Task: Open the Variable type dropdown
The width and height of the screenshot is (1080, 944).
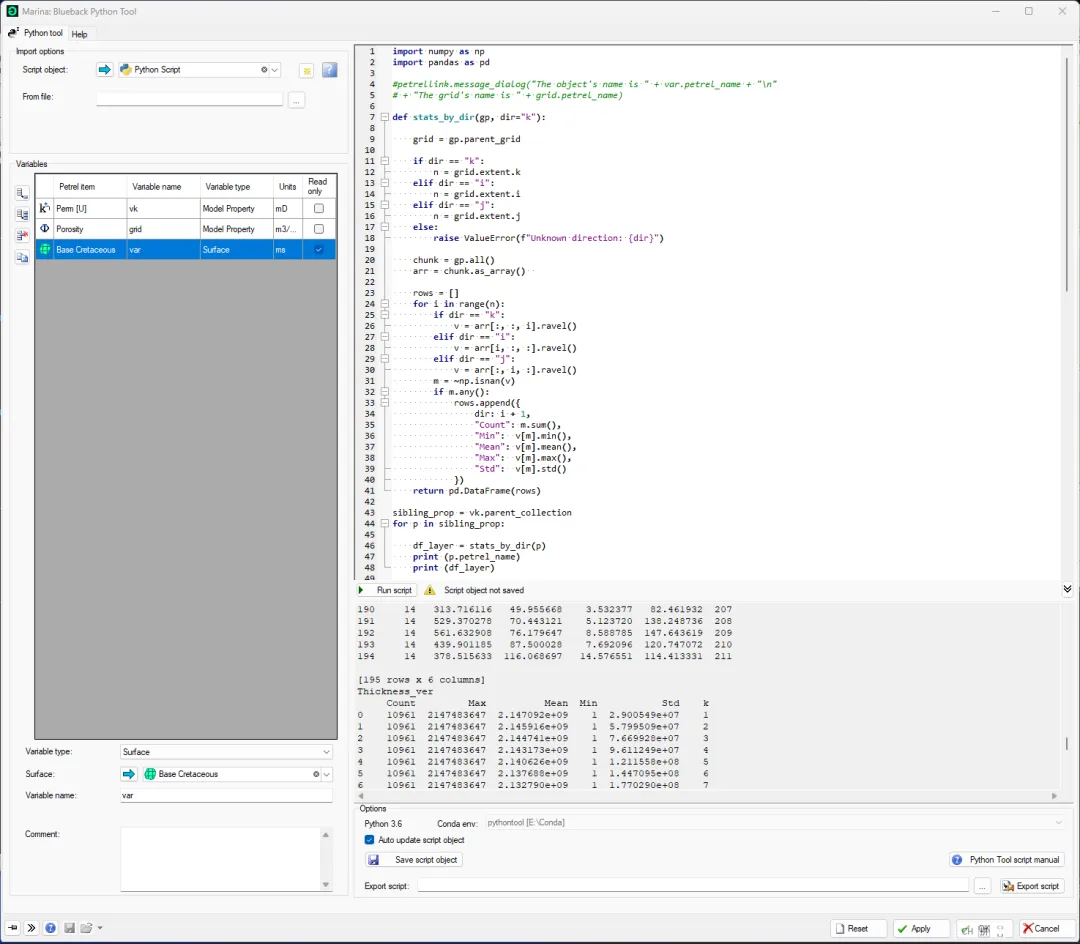Action: (x=326, y=752)
